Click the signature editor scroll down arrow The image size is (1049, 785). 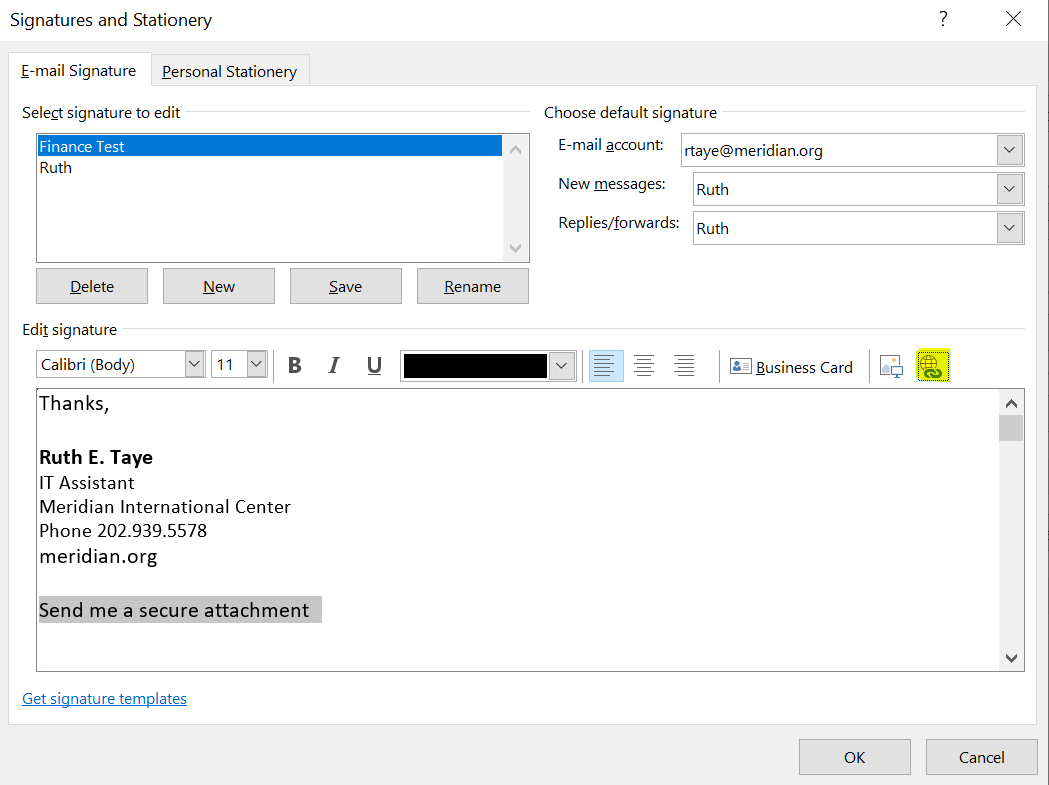click(1011, 659)
